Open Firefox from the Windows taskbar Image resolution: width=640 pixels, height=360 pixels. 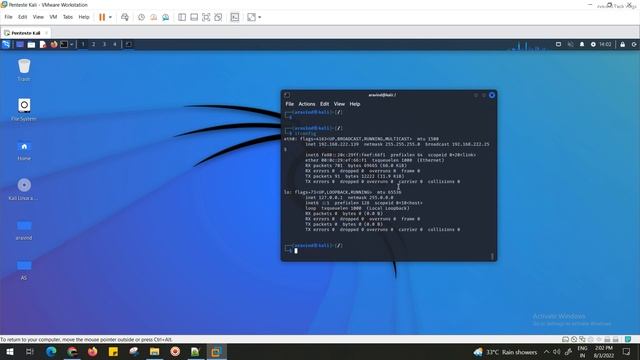tap(93, 351)
